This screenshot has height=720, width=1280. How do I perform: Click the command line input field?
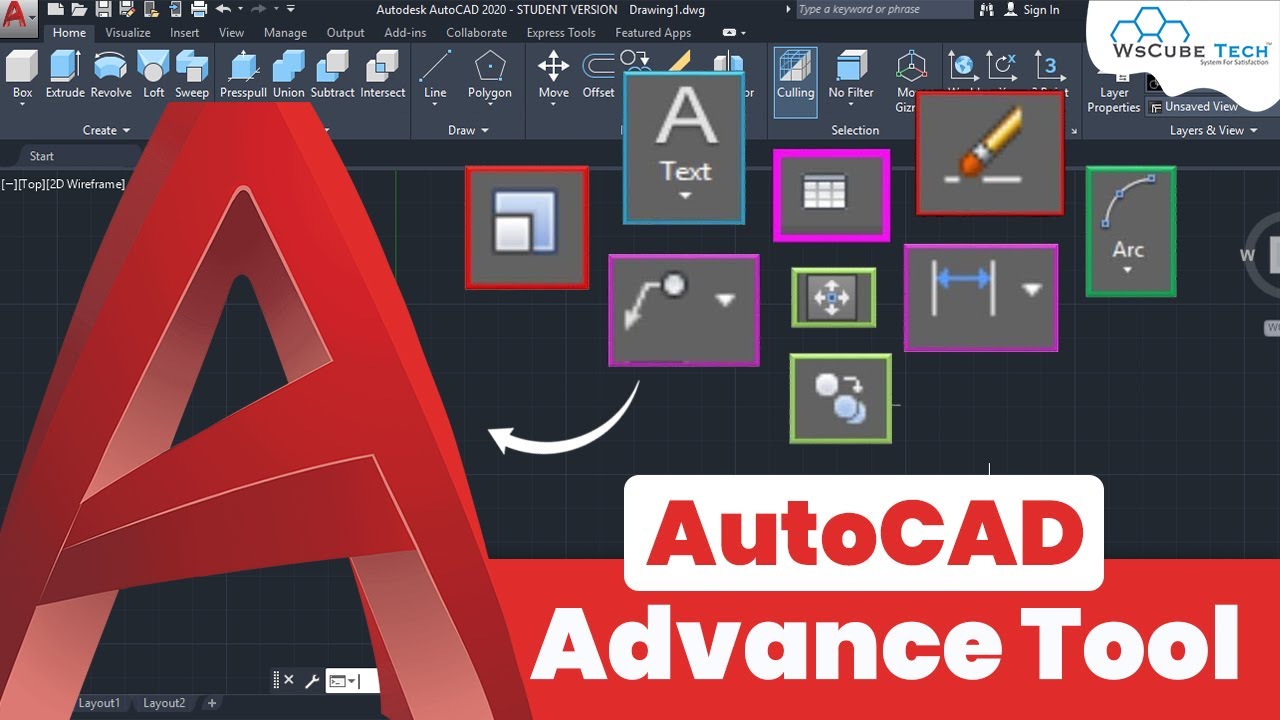[x=351, y=680]
